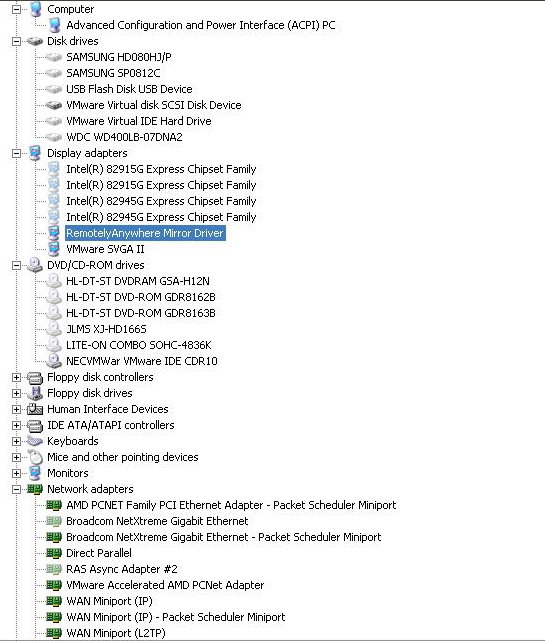Click the Display adapters category icon
This screenshot has width=545, height=641.
click(x=35, y=153)
